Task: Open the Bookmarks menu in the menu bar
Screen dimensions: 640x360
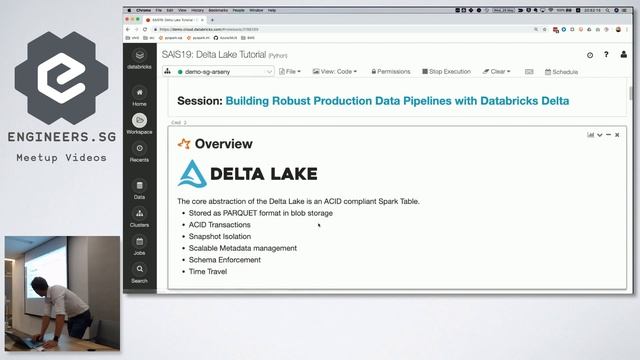Action: [218, 10]
